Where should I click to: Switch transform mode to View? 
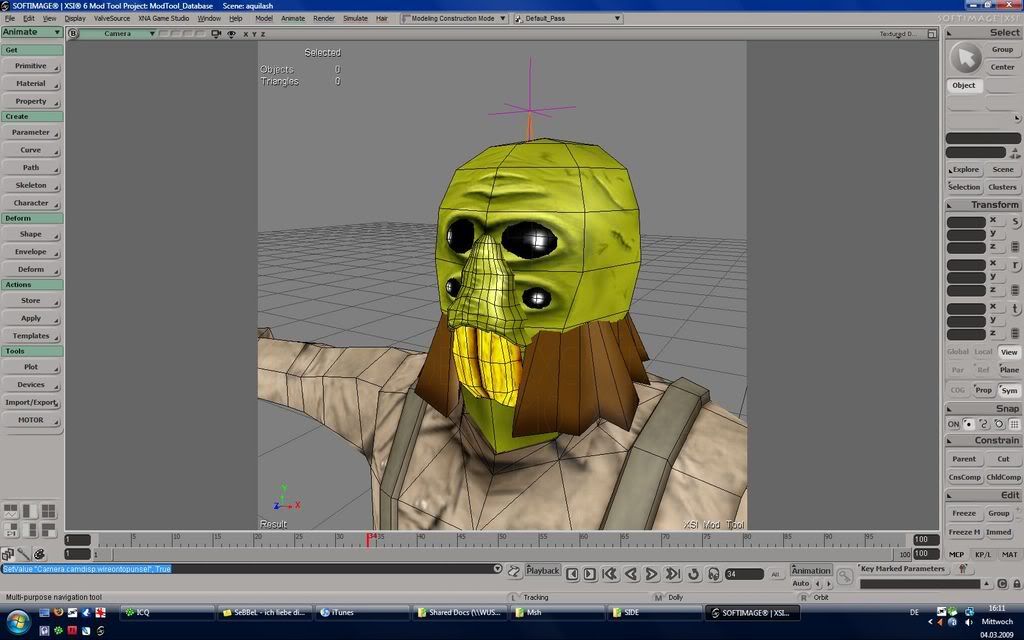point(1009,352)
